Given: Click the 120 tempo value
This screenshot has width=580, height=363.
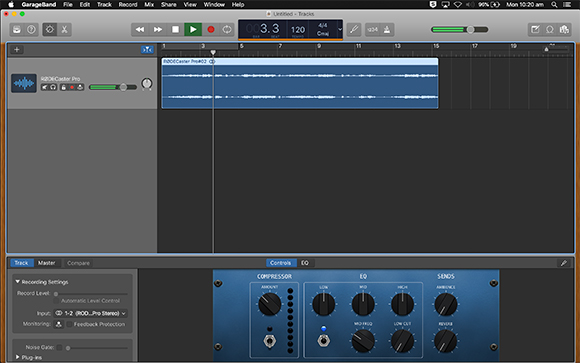Looking at the screenshot, I should (298, 30).
